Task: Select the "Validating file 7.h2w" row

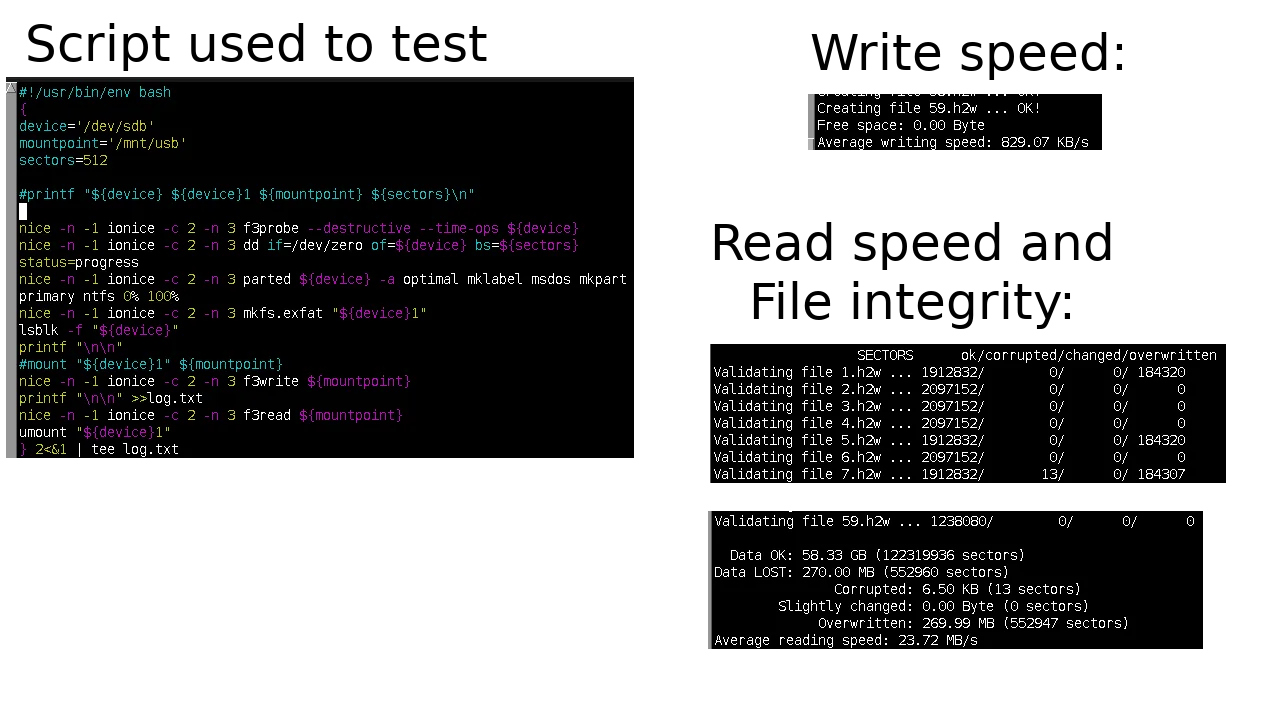Action: [x=950, y=474]
